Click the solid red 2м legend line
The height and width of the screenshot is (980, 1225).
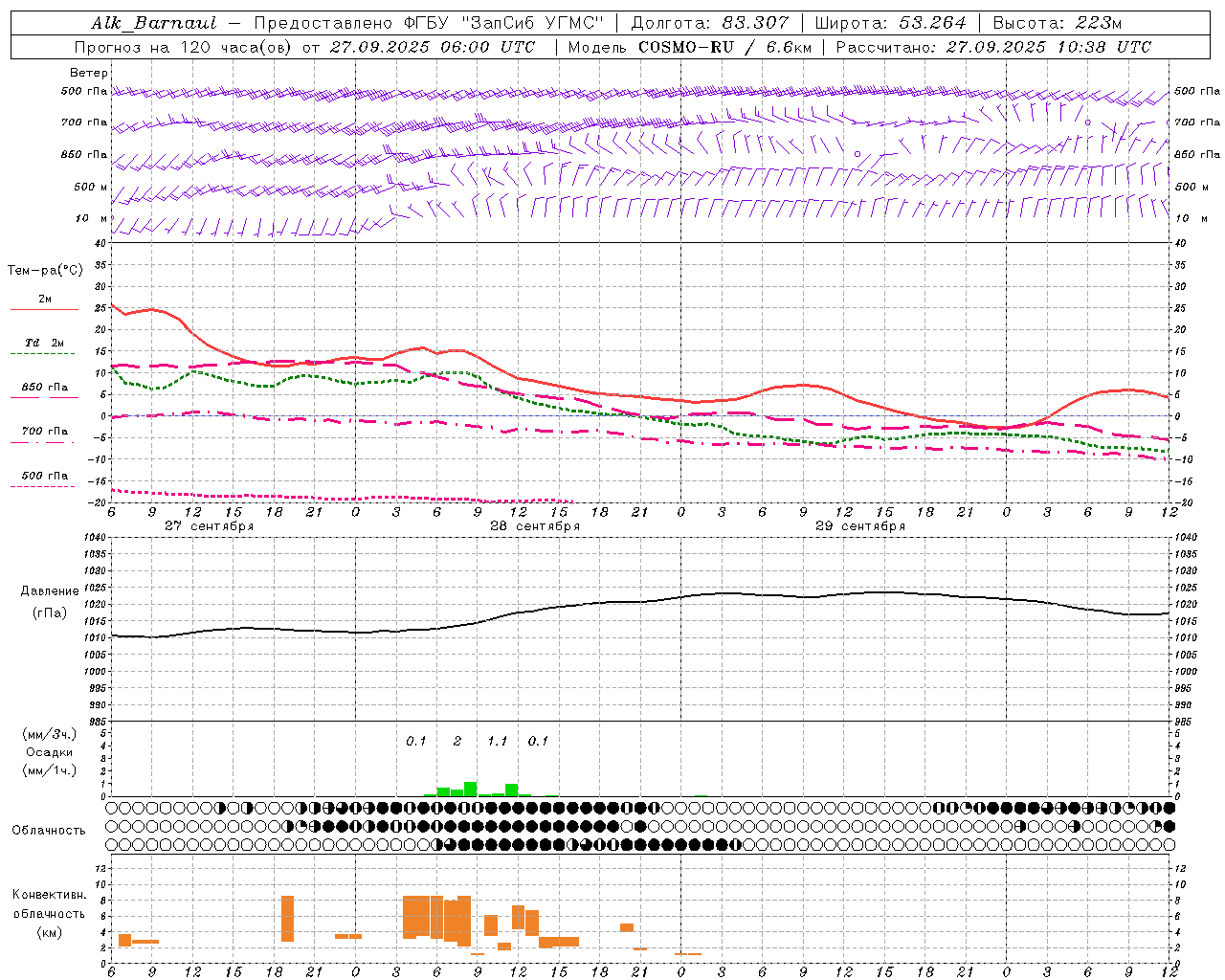44,309
